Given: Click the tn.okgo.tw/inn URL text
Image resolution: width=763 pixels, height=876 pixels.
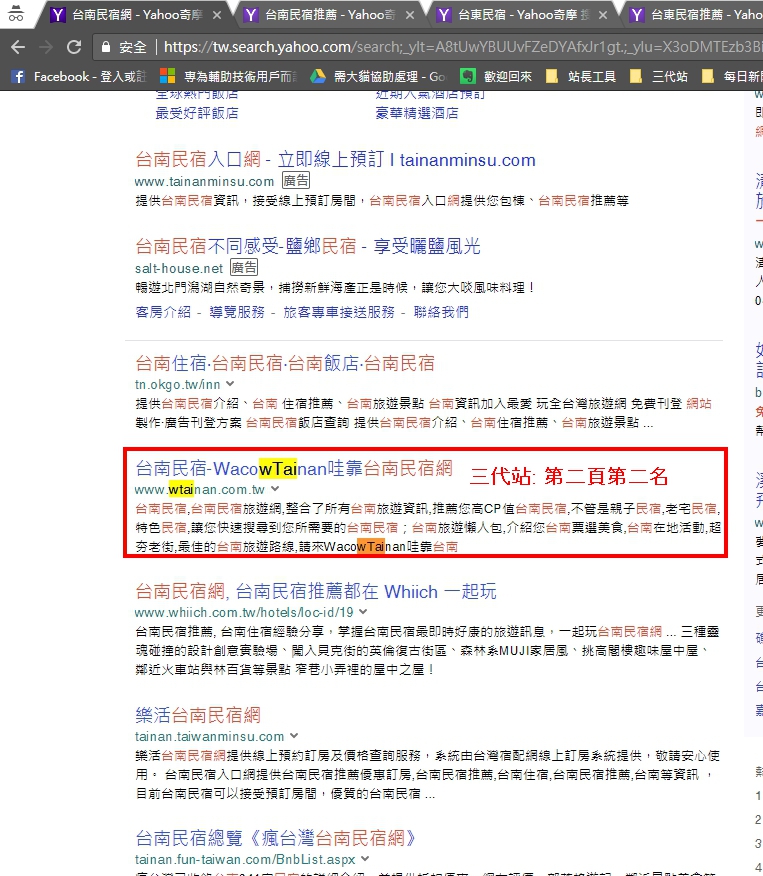Looking at the screenshot, I should coord(178,384).
